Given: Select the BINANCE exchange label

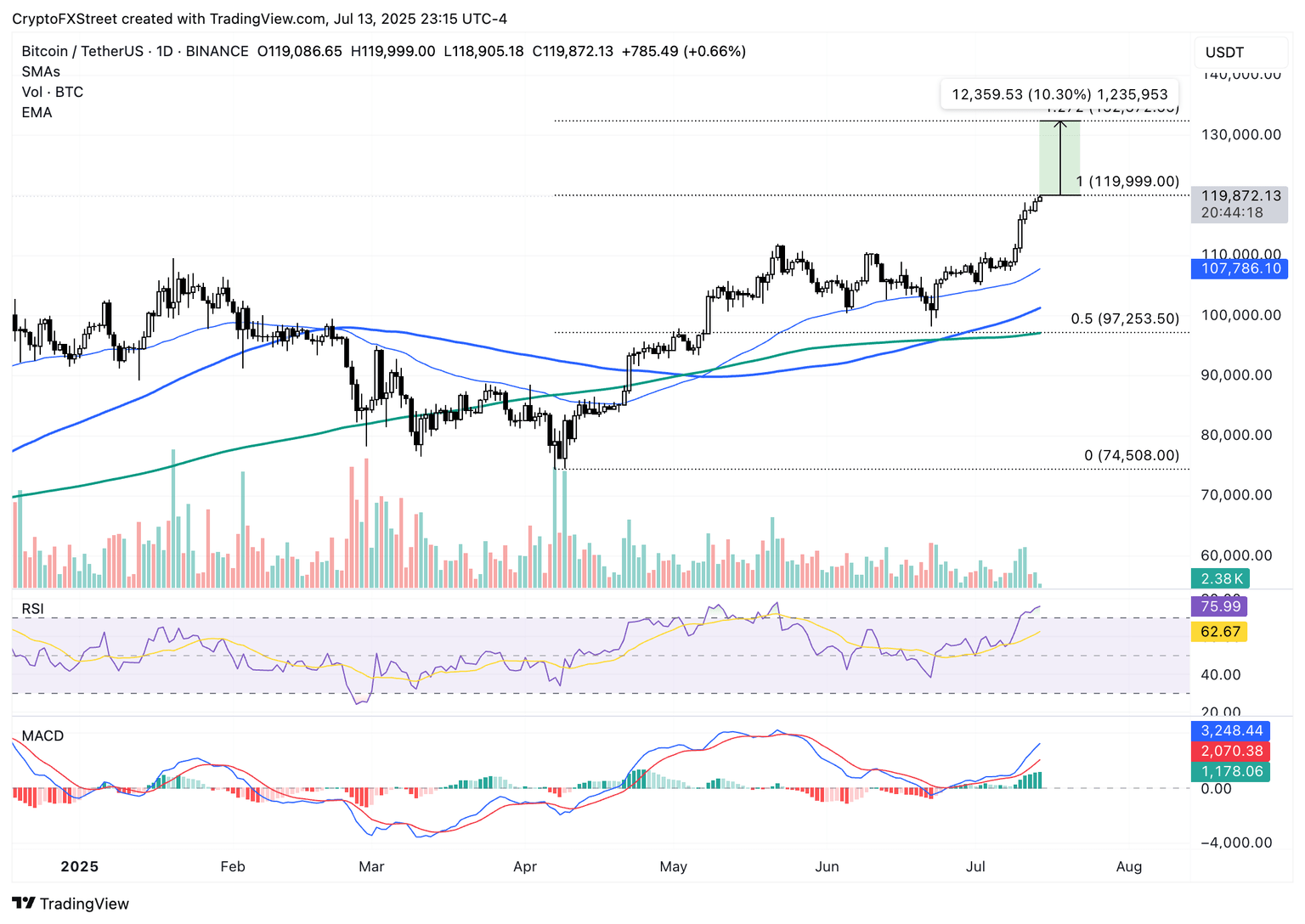Looking at the screenshot, I should click(x=217, y=51).
